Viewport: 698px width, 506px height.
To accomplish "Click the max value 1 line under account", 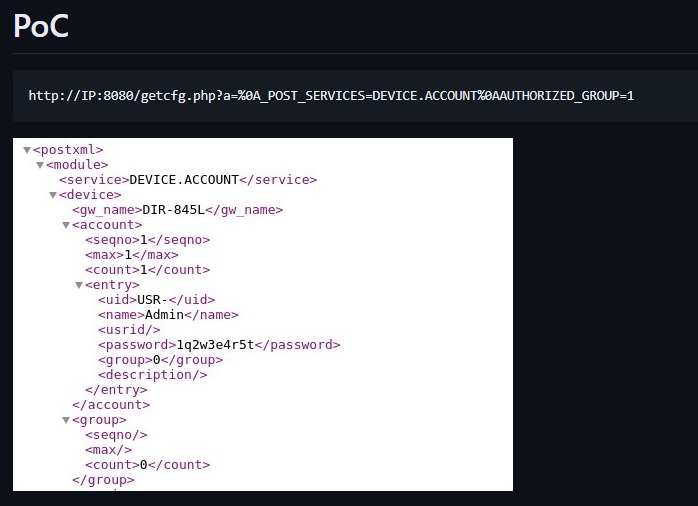I will click(132, 255).
